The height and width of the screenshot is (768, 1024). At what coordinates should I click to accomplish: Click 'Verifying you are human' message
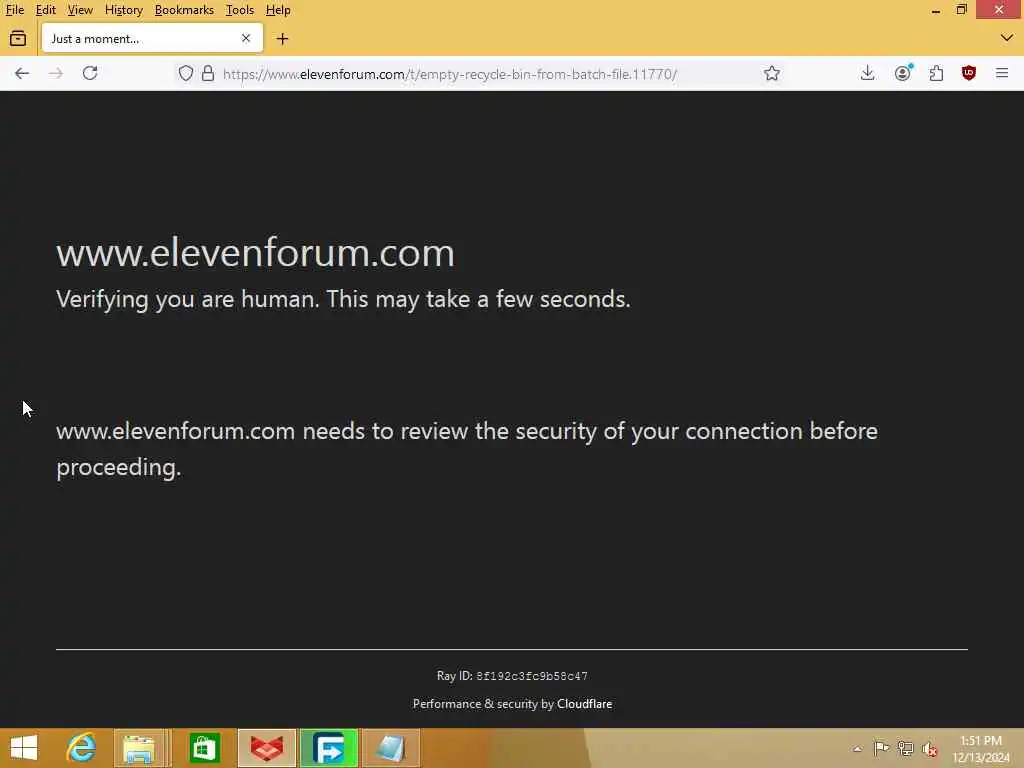(x=344, y=299)
